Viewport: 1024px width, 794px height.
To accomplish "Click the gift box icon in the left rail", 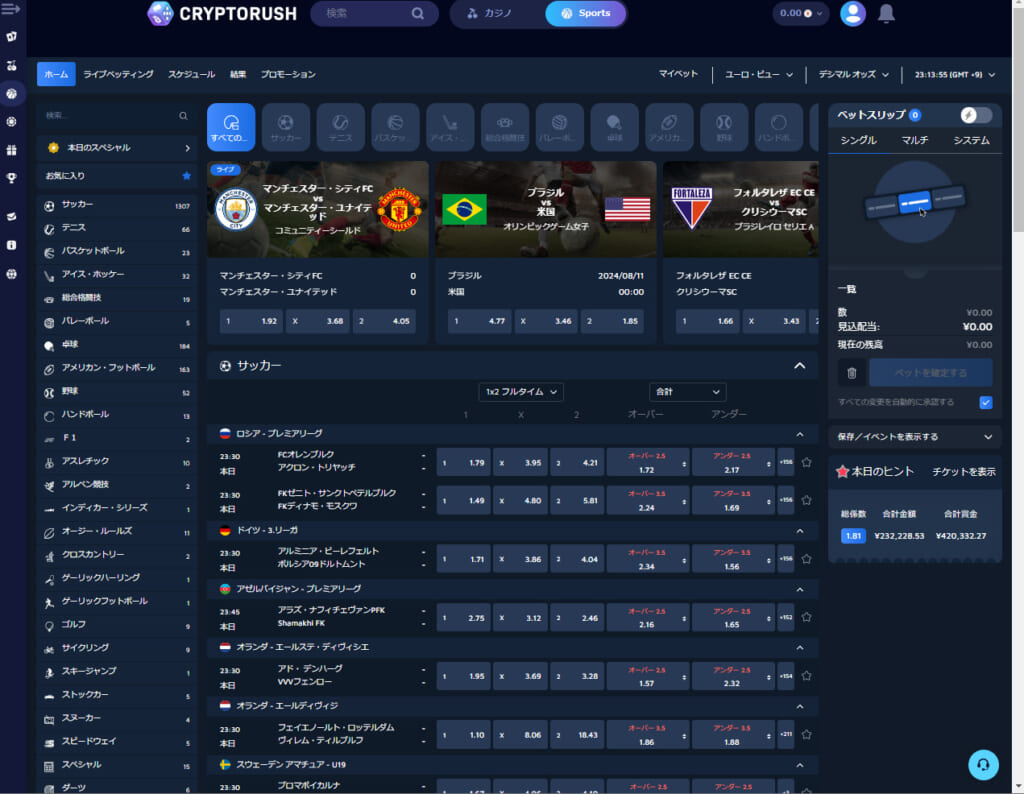I will 11,150.
